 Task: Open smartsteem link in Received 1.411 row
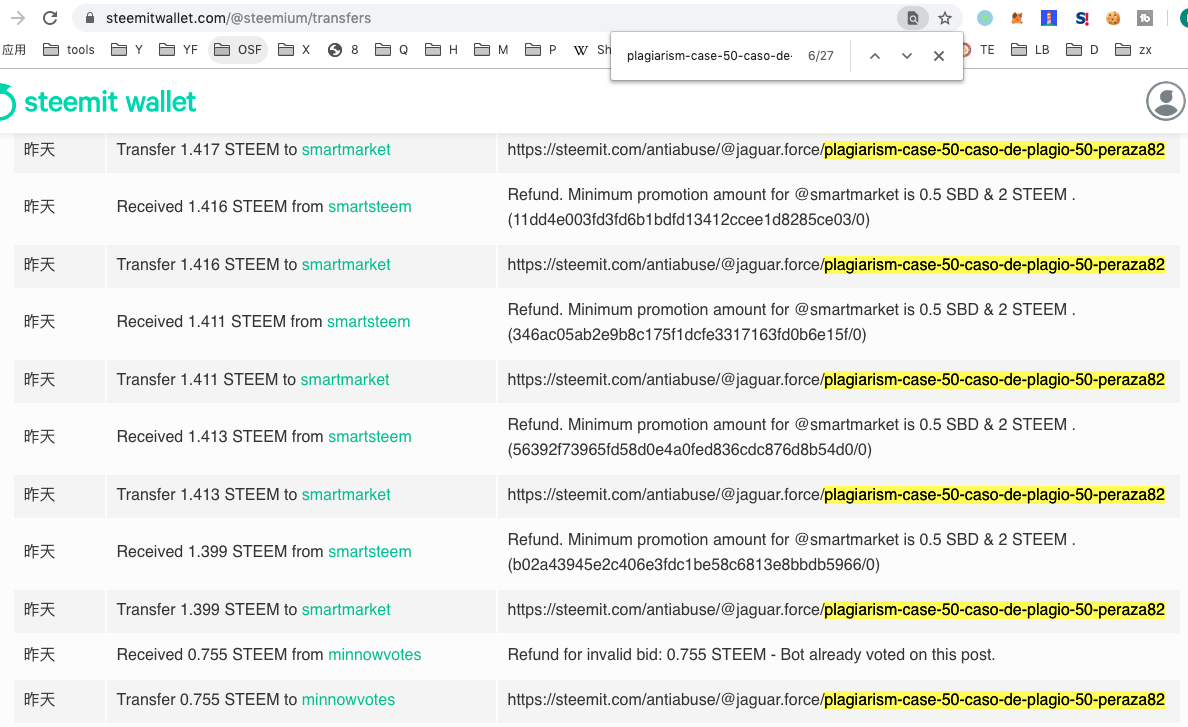(x=368, y=322)
